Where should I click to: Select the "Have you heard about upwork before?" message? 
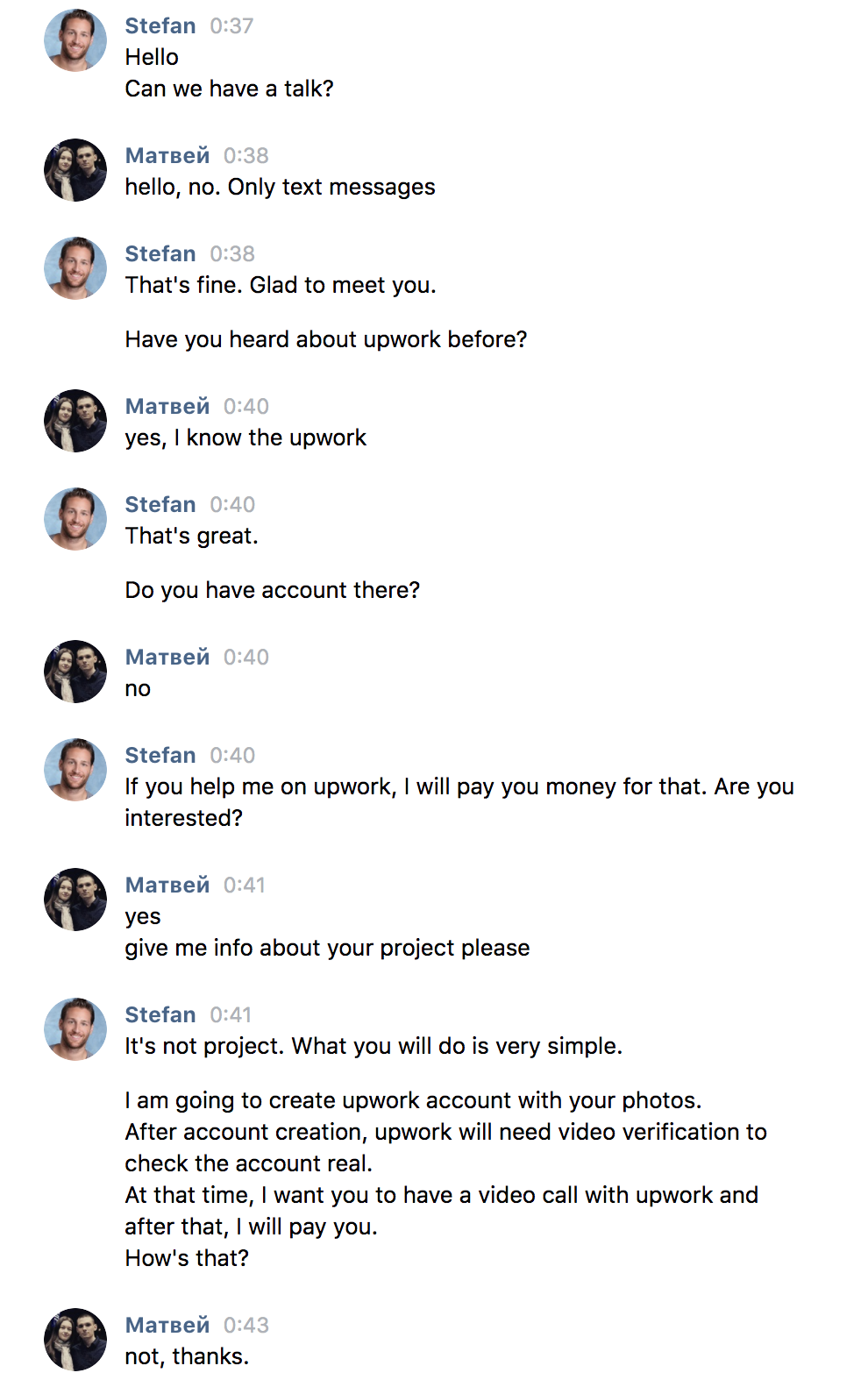click(x=325, y=340)
